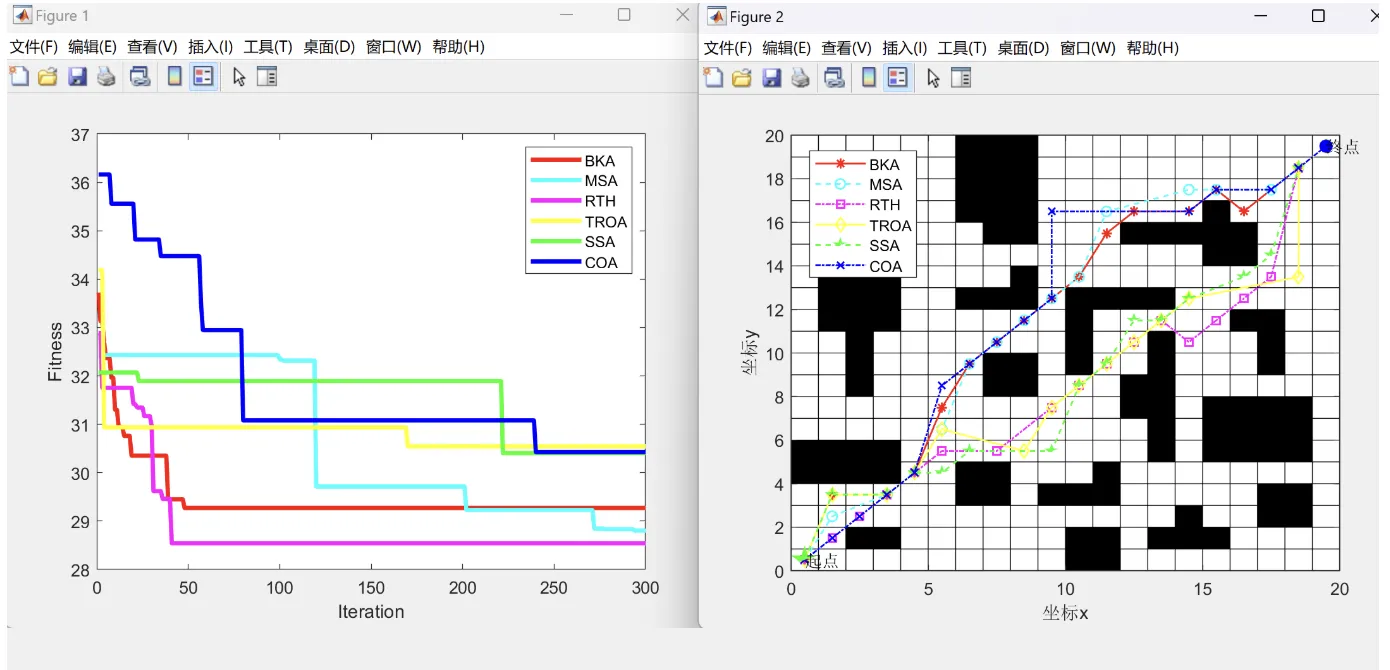
Task: Print figure icon in Figure 2 toolbar
Action: [800, 77]
